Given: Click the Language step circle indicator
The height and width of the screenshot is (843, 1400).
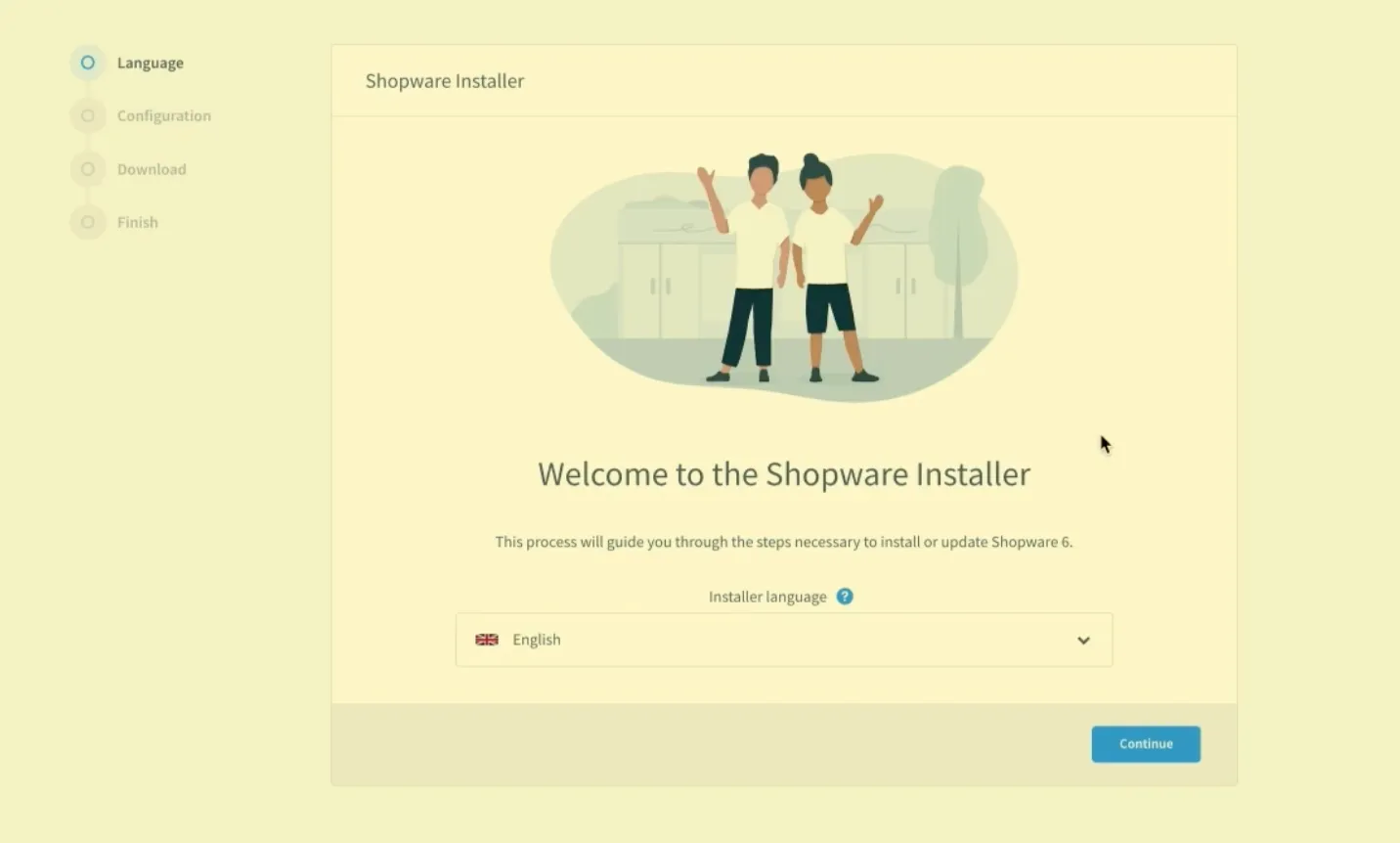Looking at the screenshot, I should [x=88, y=63].
